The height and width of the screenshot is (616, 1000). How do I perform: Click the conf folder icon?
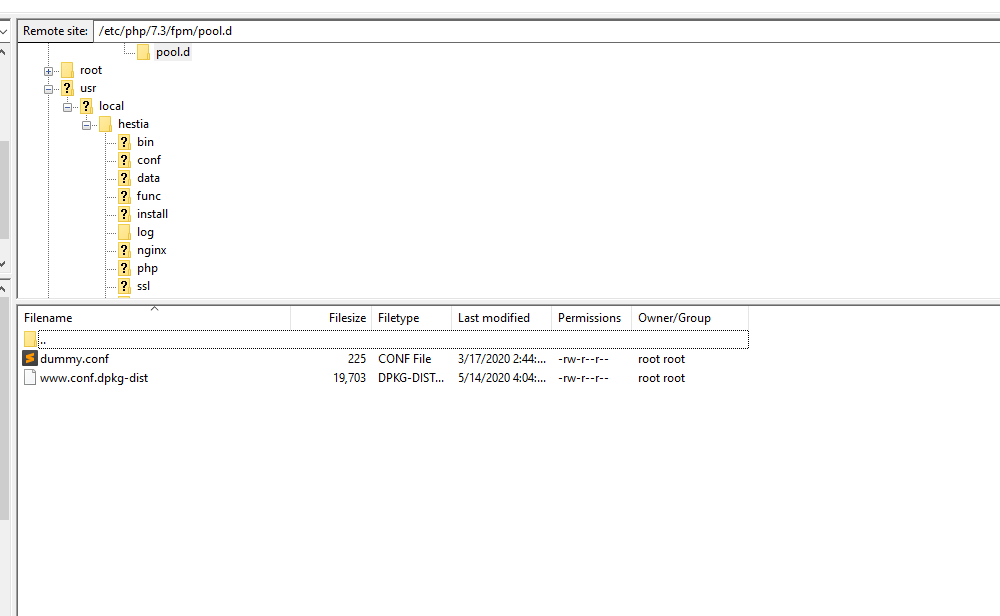123,159
